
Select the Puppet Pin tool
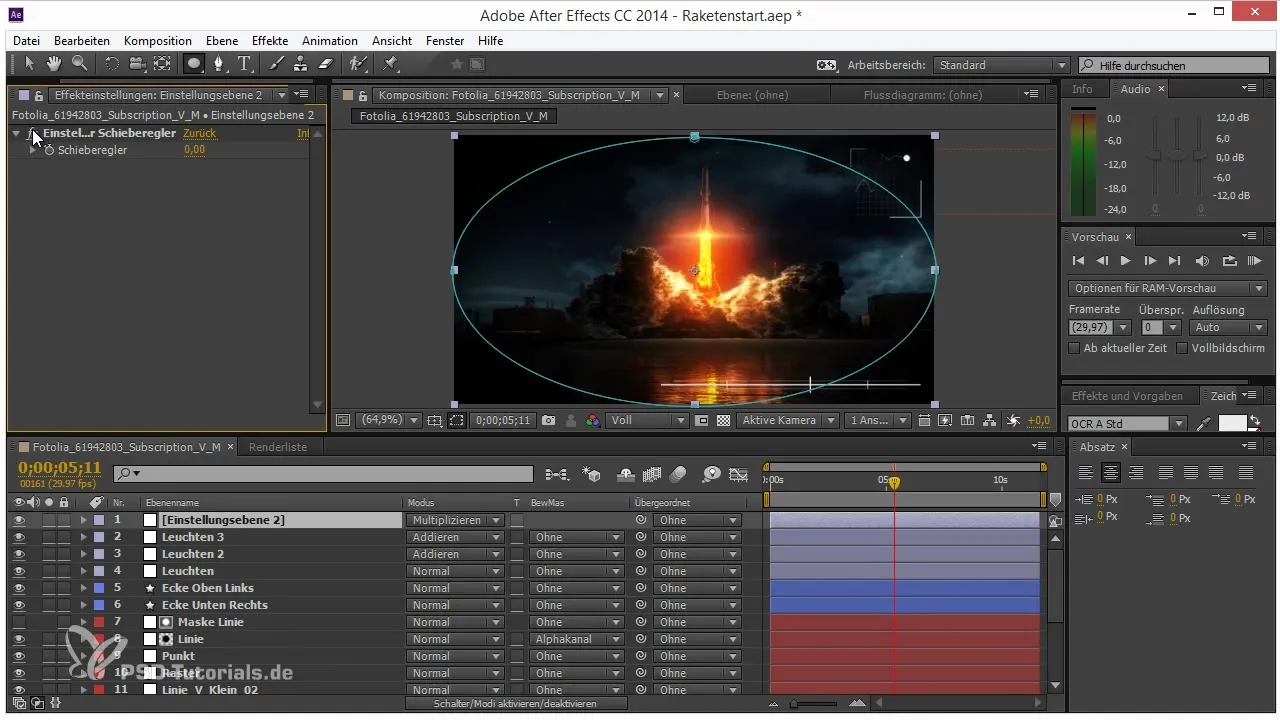(391, 64)
